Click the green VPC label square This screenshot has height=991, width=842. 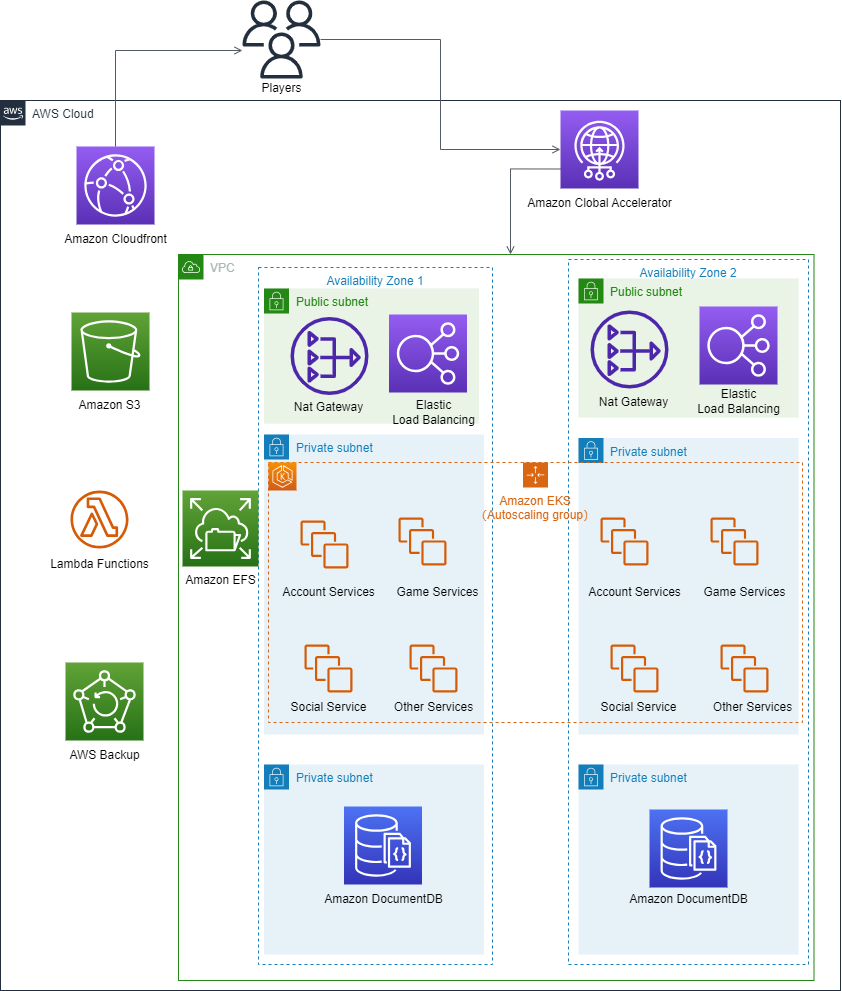tap(191, 267)
